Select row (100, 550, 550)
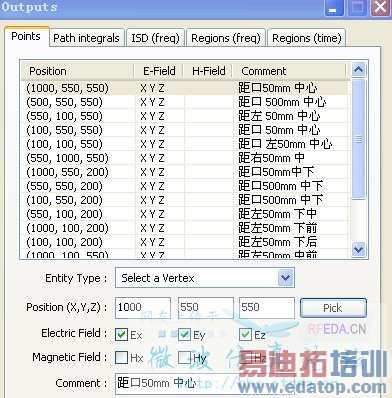The width and height of the screenshot is (392, 398). [x=185, y=130]
